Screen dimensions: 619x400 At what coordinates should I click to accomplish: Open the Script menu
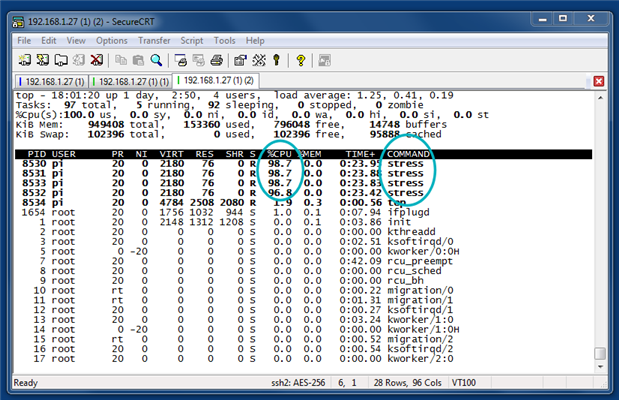click(x=192, y=41)
